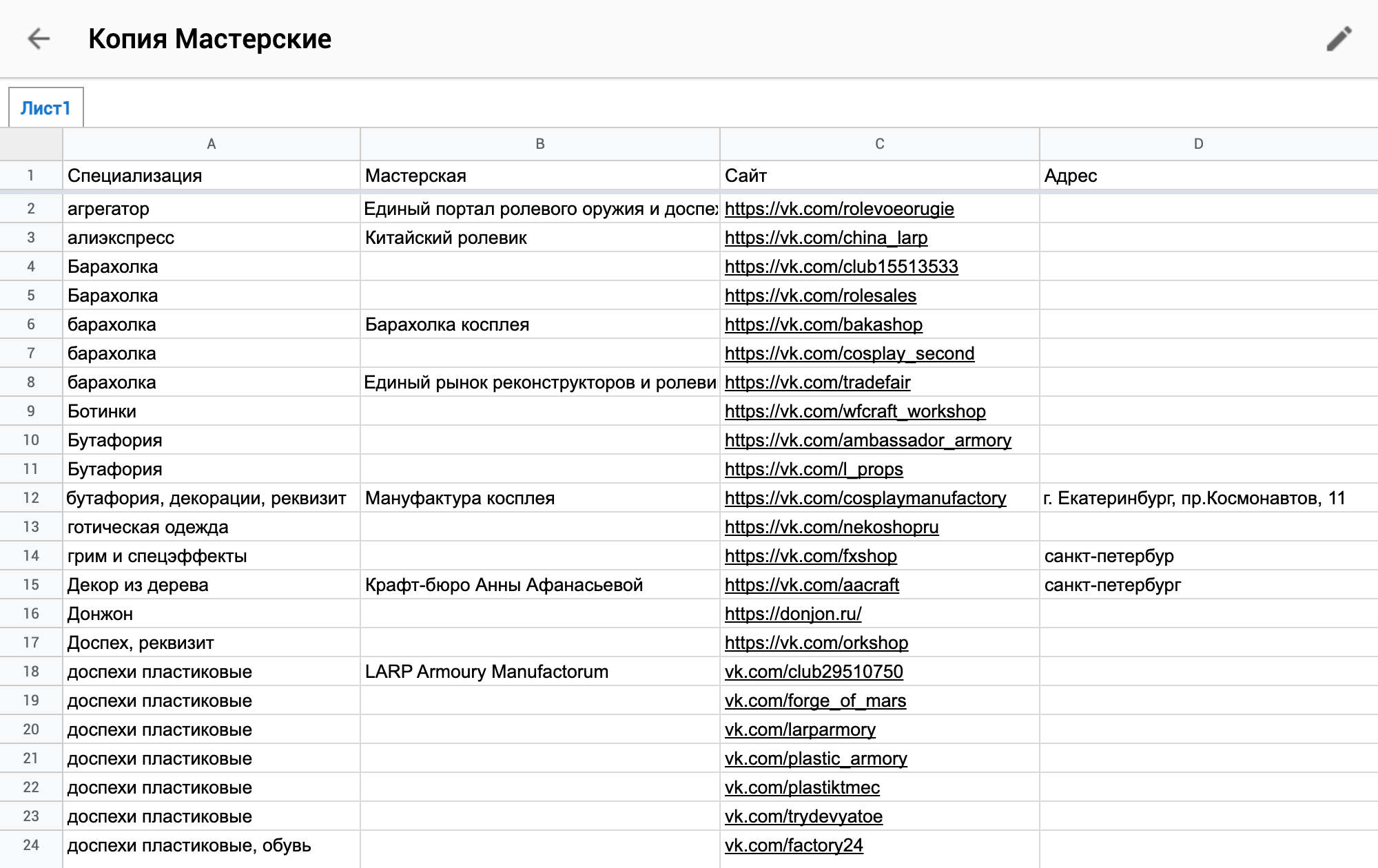Switch to the Лист1 sheet tab

[45, 107]
